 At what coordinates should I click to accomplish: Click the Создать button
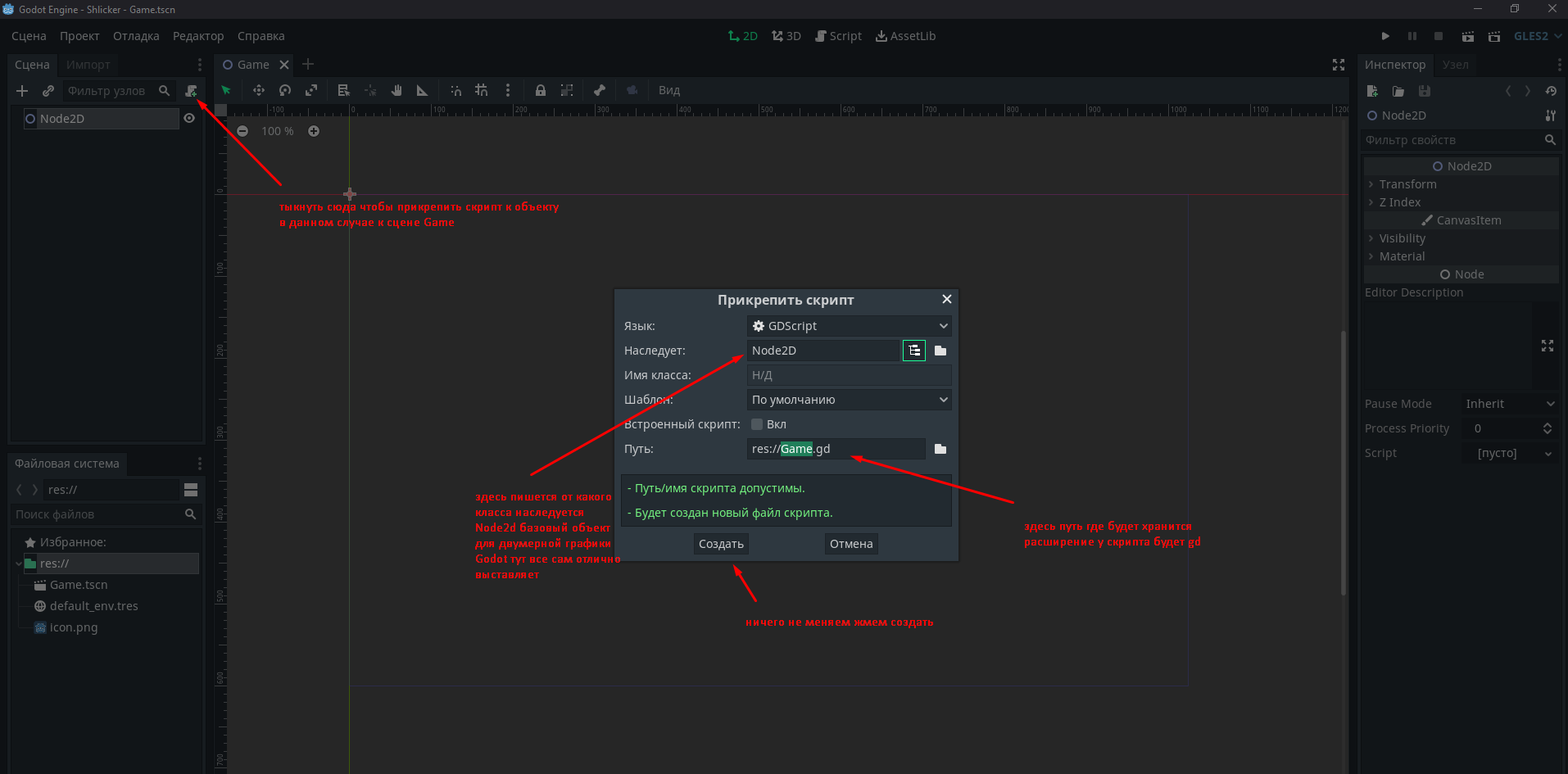click(721, 544)
